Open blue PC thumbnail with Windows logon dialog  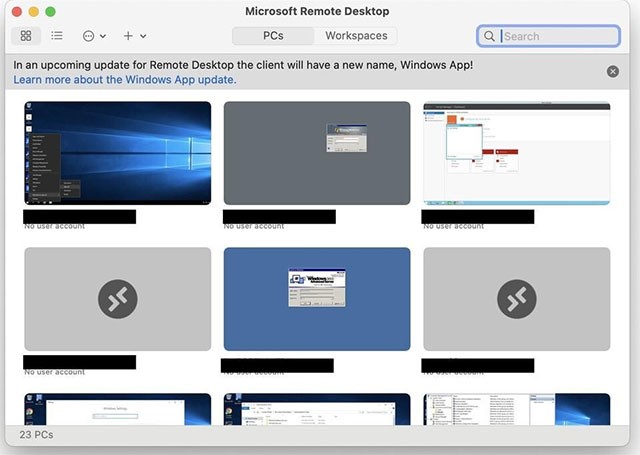click(x=317, y=299)
